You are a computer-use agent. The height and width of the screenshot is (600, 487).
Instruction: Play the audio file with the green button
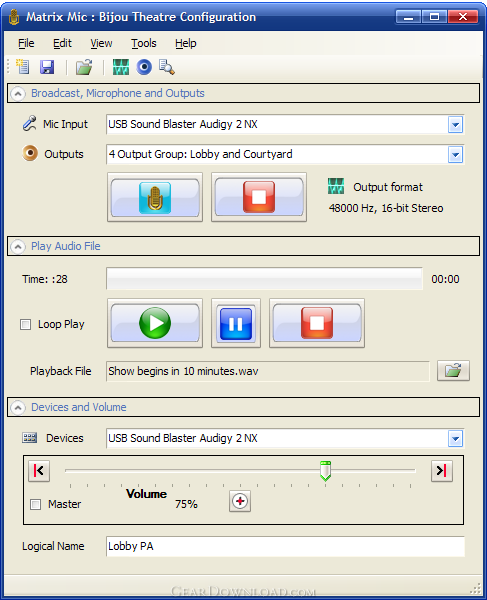click(155, 323)
